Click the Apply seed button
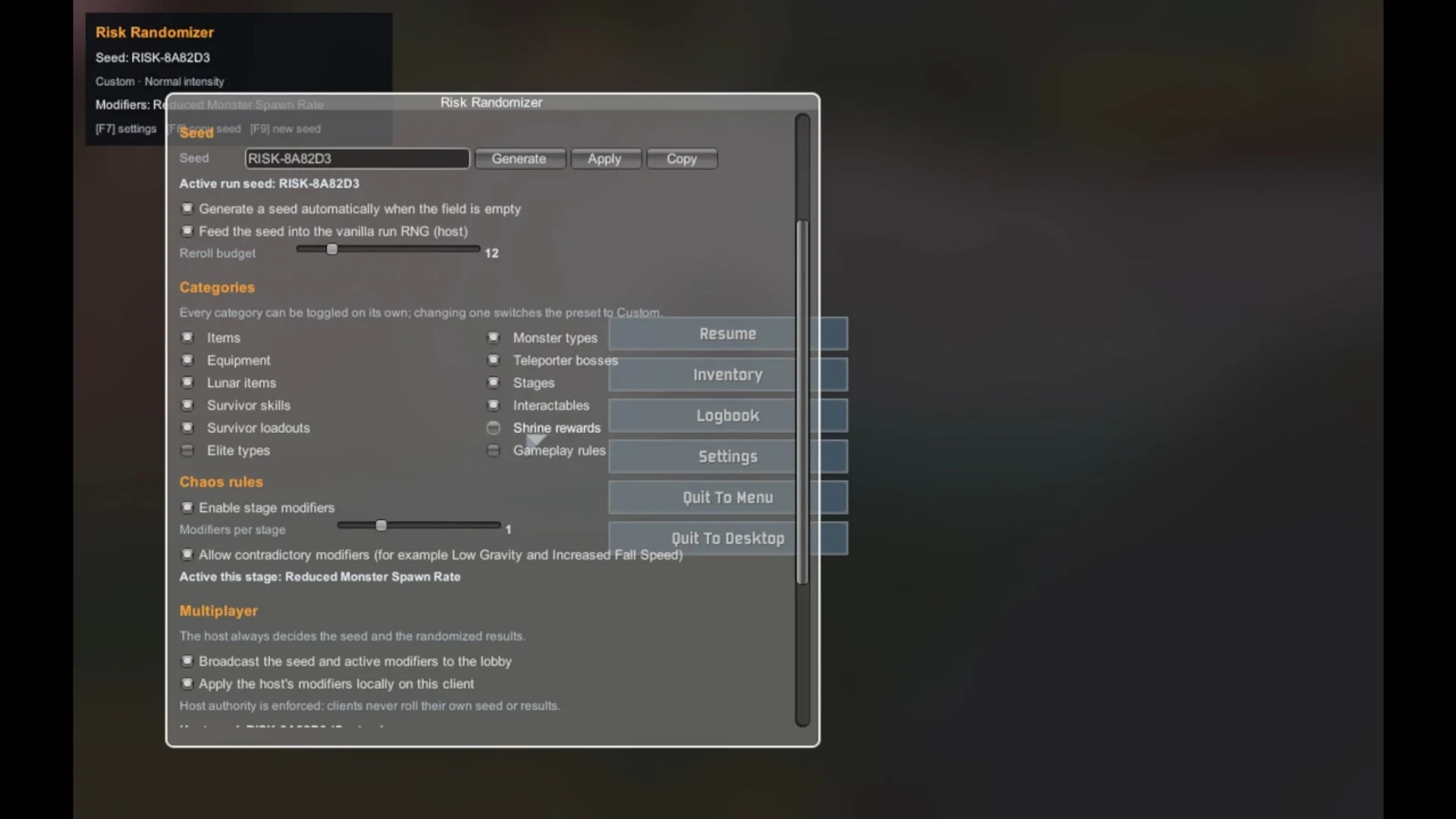 coord(605,158)
